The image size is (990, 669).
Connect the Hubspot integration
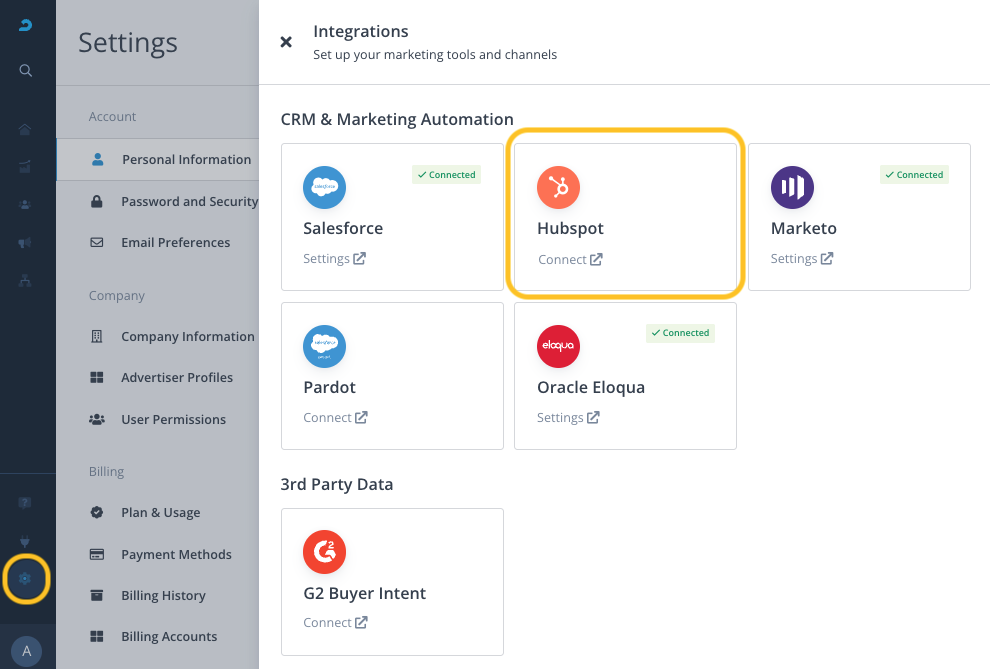(569, 259)
